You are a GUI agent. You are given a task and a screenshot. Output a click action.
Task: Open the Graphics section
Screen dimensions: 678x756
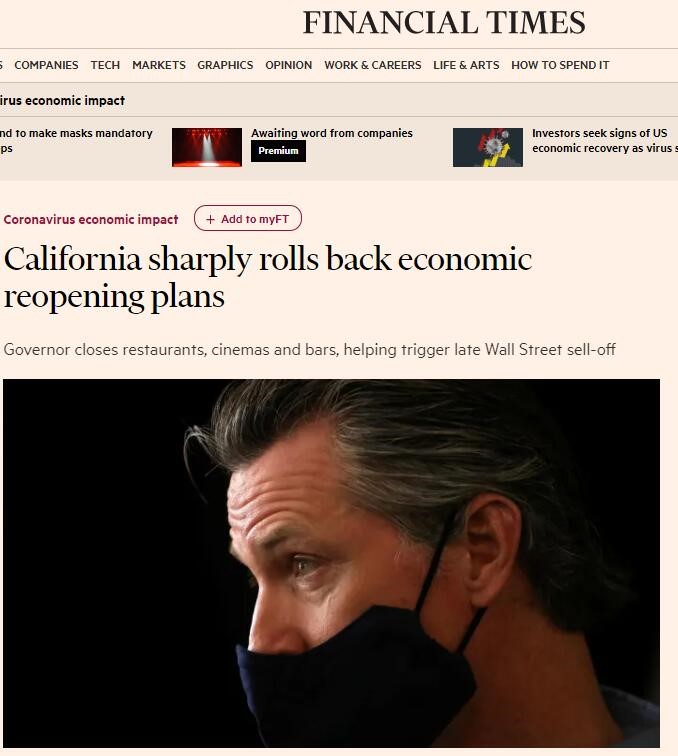pos(225,65)
